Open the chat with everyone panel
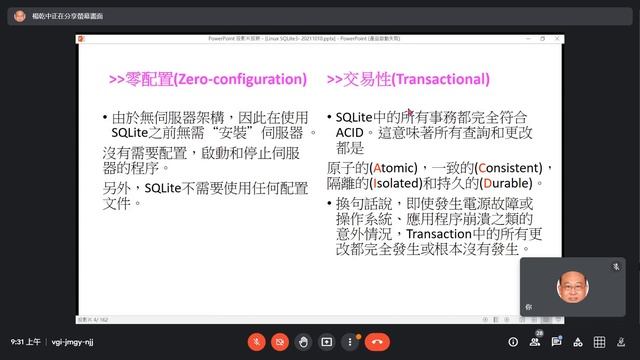This screenshot has width=640, height=360. click(x=556, y=342)
